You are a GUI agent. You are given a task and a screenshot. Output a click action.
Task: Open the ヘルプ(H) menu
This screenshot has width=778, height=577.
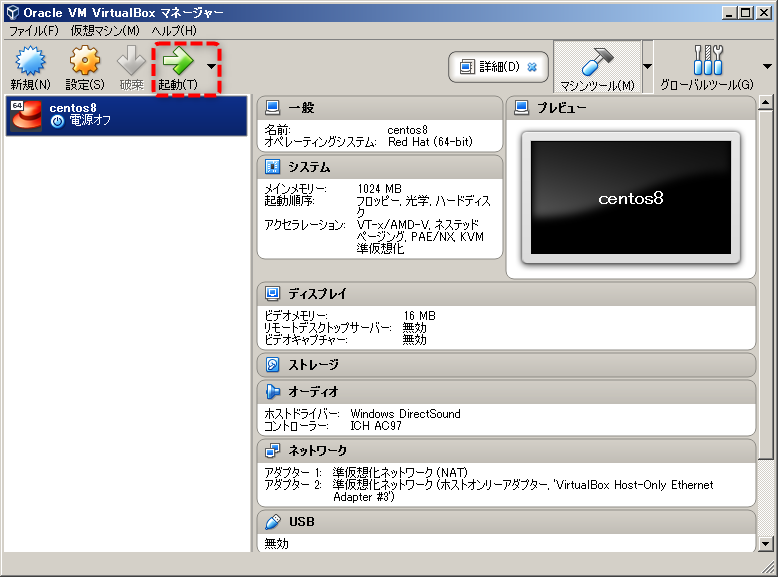coord(174,31)
